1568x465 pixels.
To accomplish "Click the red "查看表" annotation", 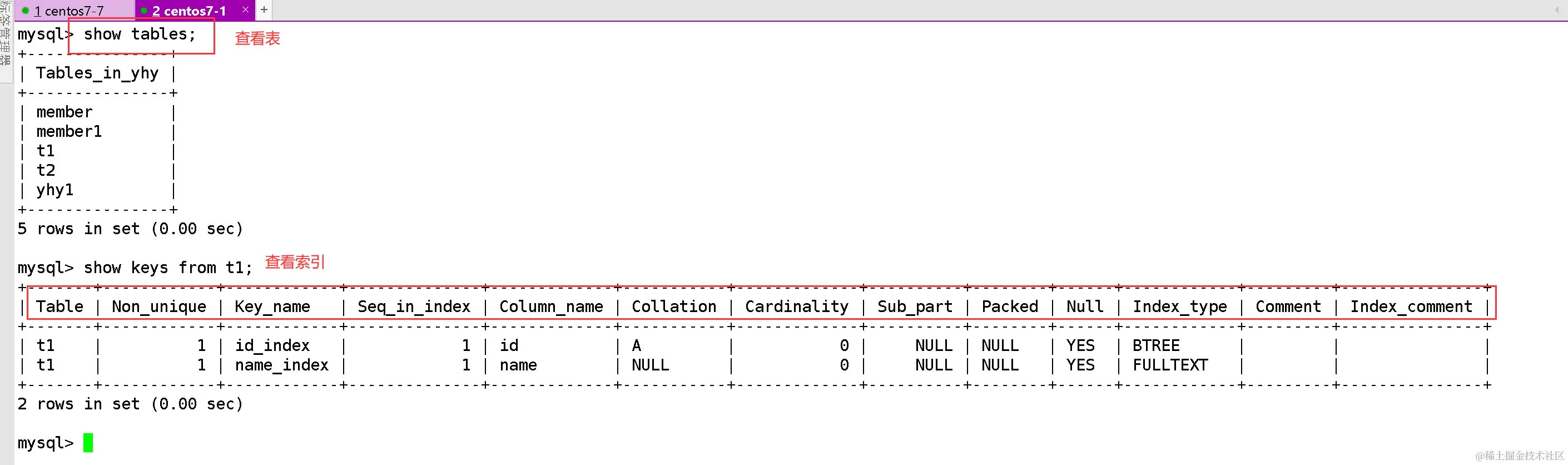I will (x=257, y=38).
